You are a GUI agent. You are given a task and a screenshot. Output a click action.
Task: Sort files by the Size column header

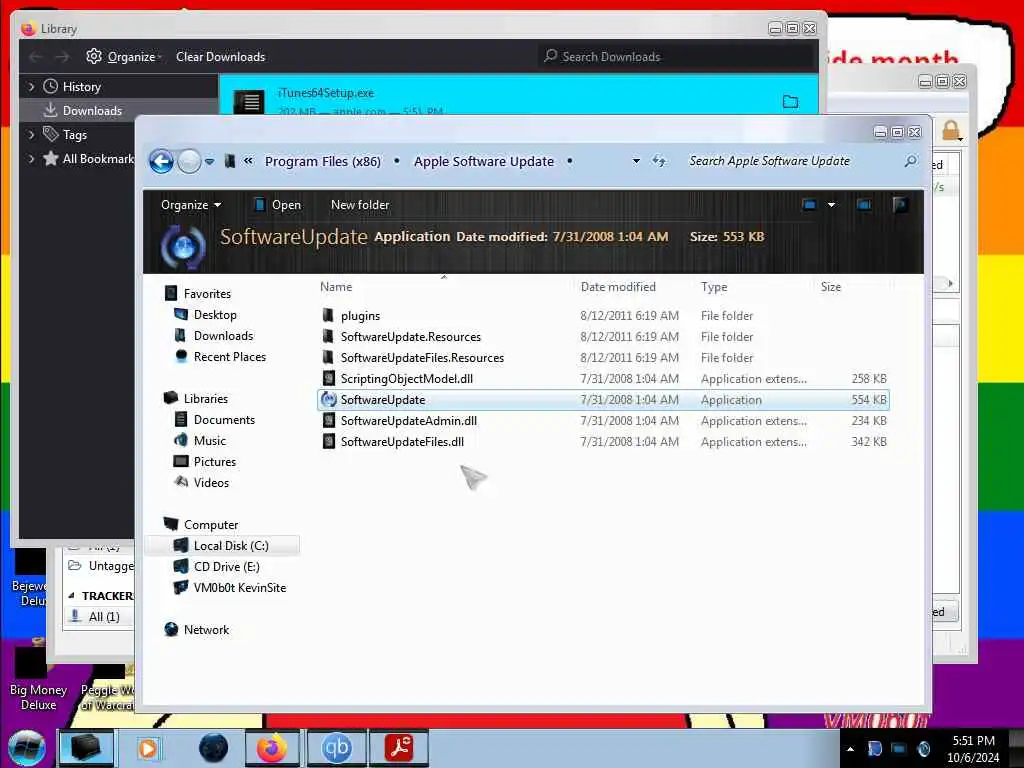pos(831,287)
